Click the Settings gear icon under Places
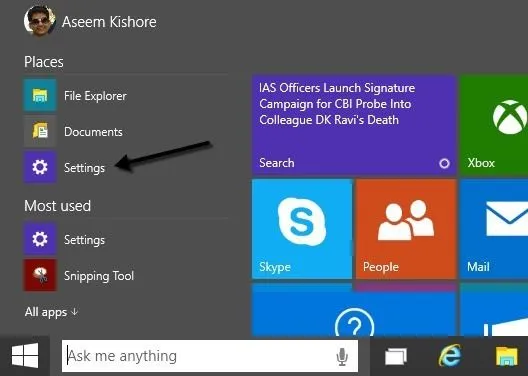Image resolution: width=528 pixels, height=376 pixels. point(40,167)
